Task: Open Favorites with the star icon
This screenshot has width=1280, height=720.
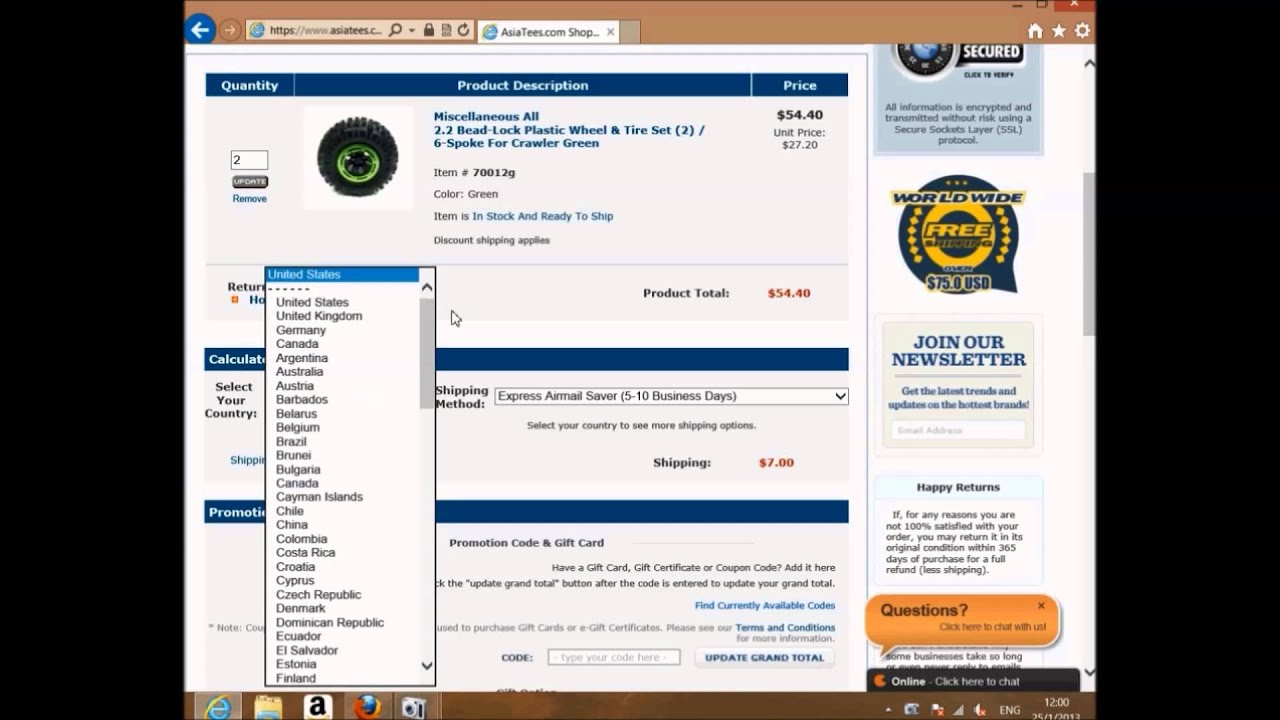Action: coord(1058,31)
